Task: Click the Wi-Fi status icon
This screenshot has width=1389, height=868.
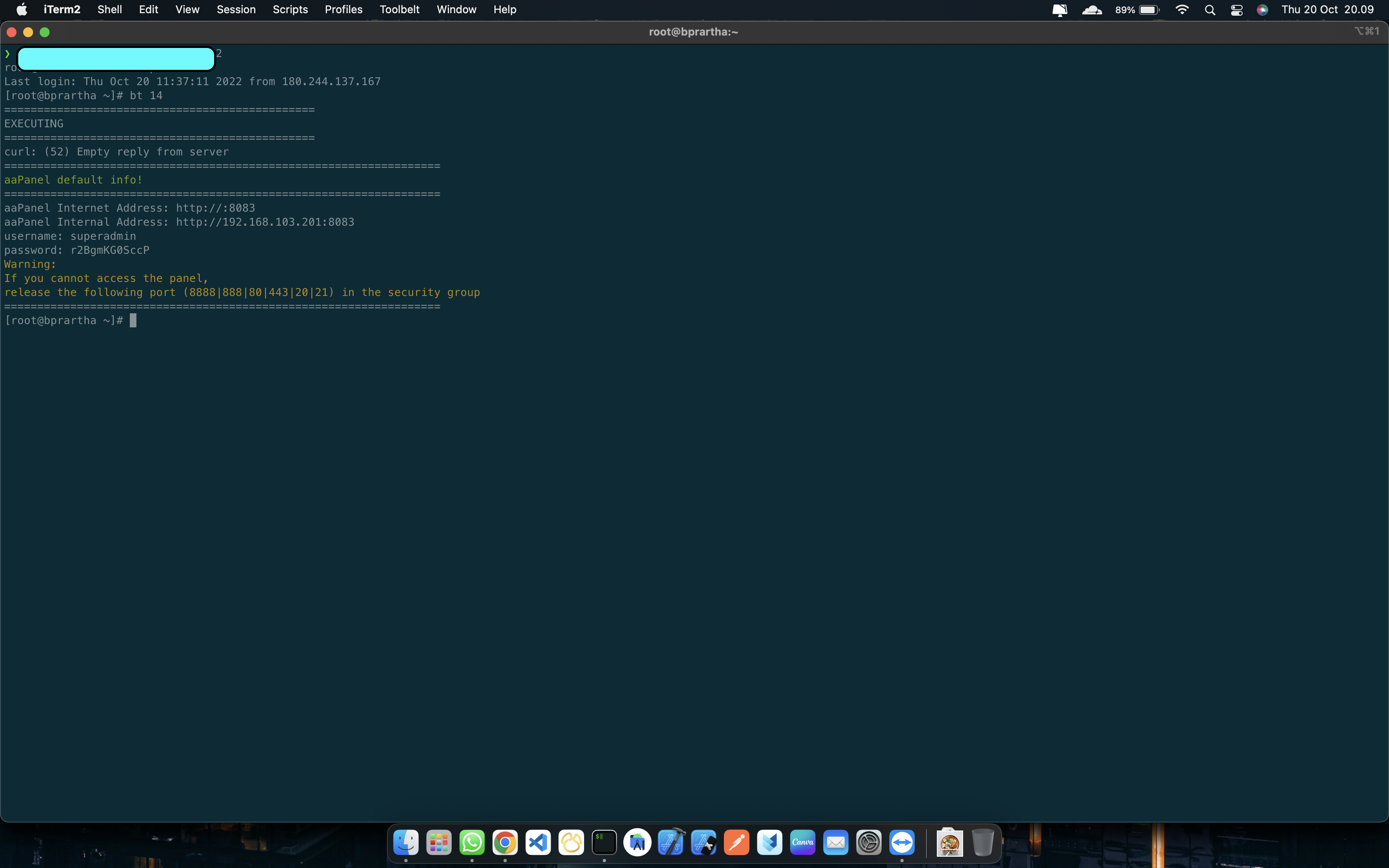Action: (1182, 10)
